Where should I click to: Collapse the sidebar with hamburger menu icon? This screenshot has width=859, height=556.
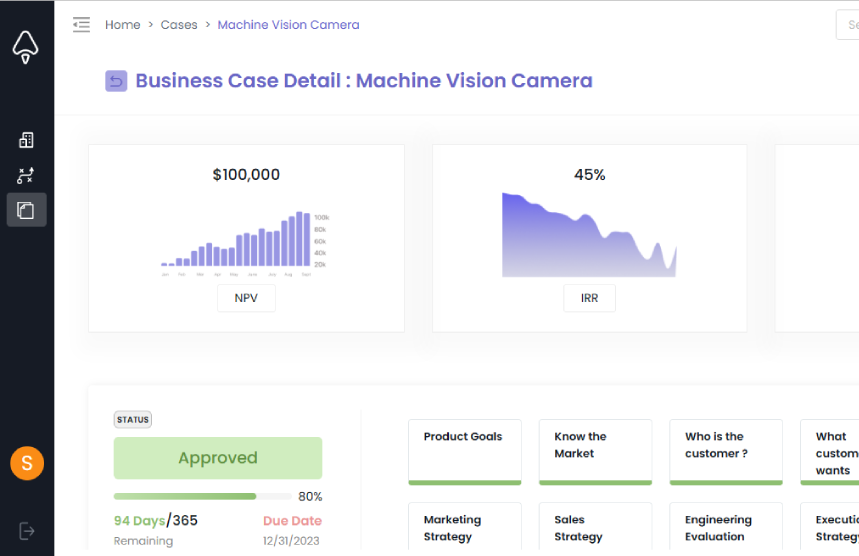pos(81,25)
